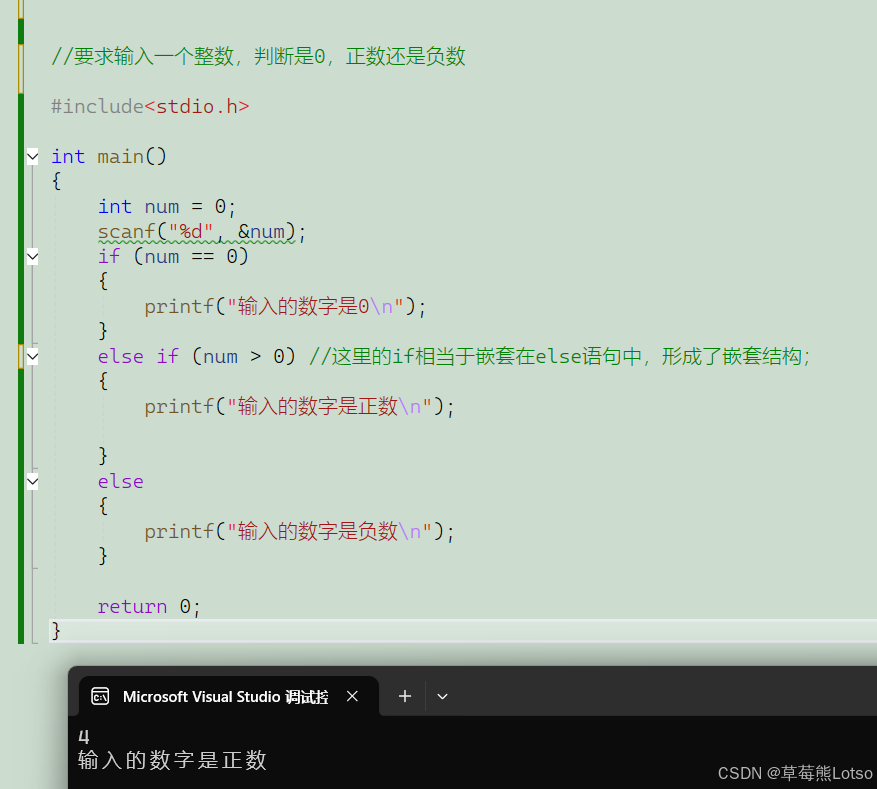Click the printf "输入的数字是负数\n" line
877x789 pixels.
coord(299,531)
